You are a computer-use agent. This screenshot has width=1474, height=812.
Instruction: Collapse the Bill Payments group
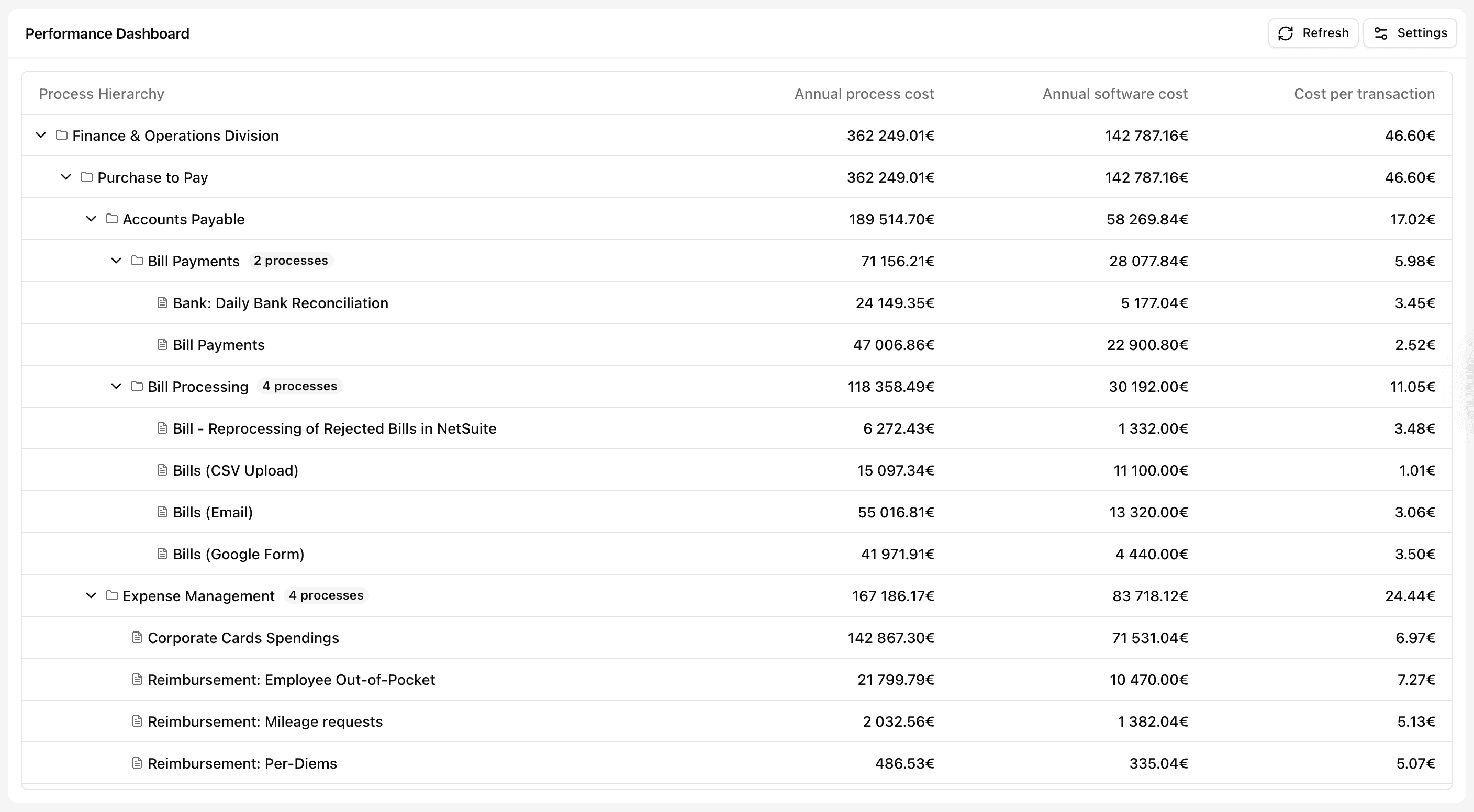coord(116,261)
